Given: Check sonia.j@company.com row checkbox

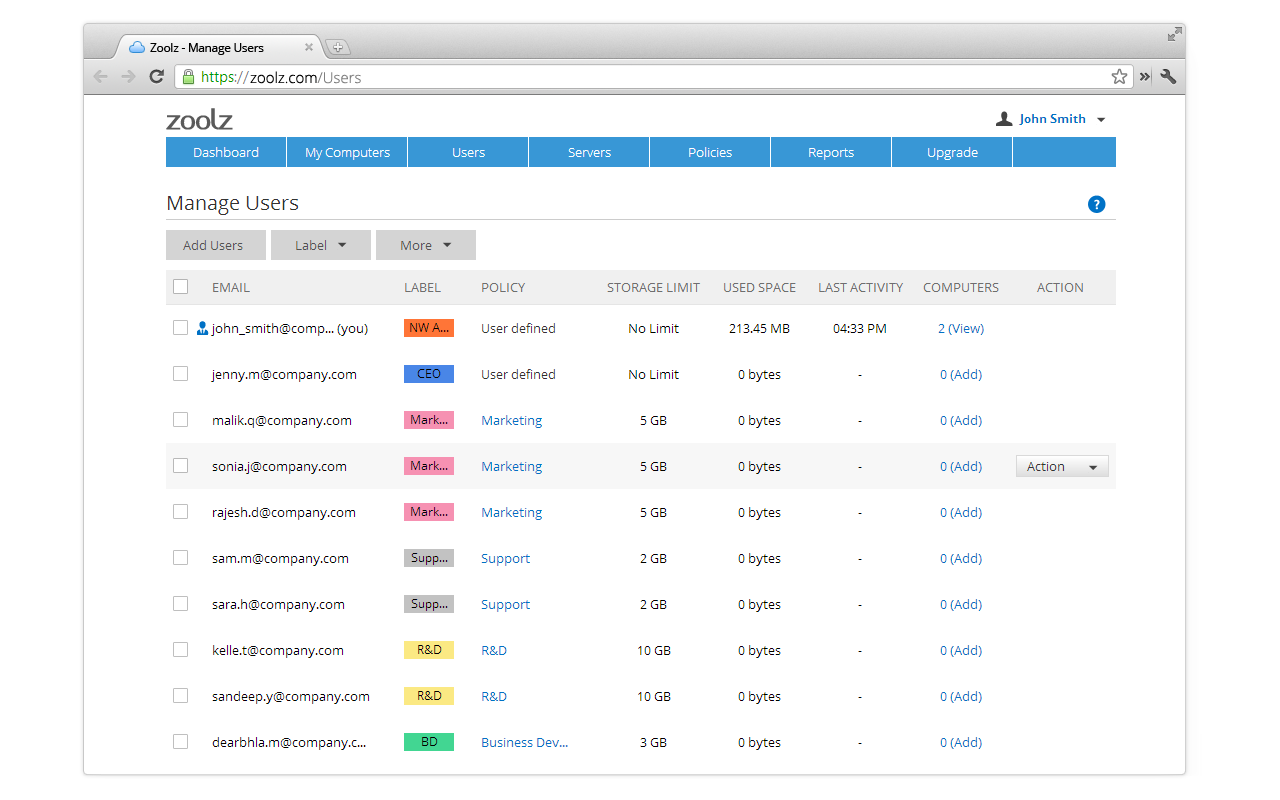Looking at the screenshot, I should point(180,466).
